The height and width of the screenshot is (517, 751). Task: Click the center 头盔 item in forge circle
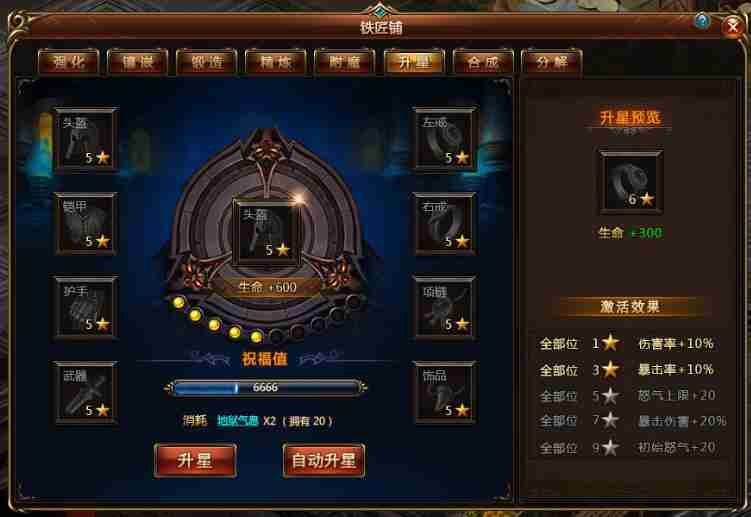coord(267,232)
